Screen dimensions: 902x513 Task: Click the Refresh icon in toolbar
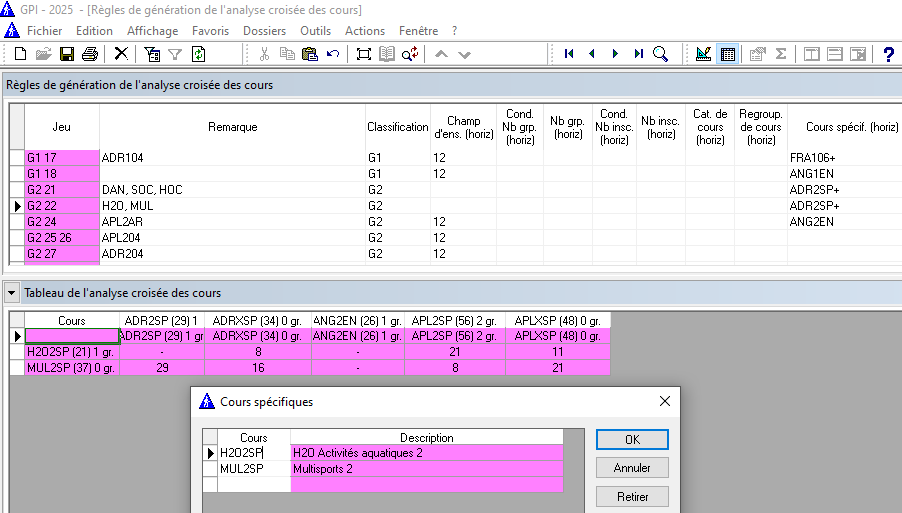pyautogui.click(x=198, y=54)
